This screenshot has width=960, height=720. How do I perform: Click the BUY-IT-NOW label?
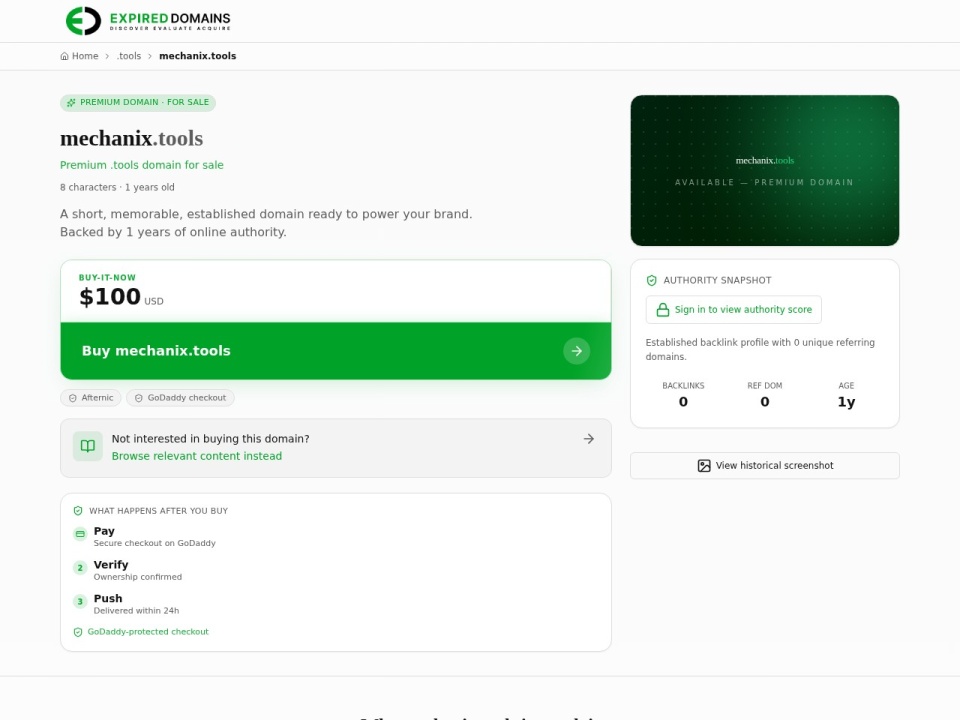(107, 277)
